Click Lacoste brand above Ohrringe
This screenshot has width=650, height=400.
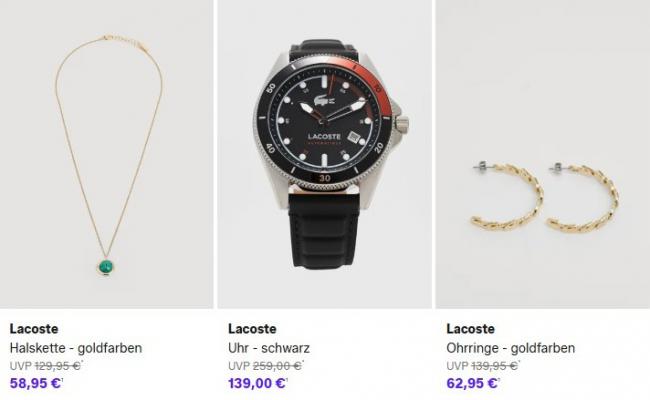[471, 329]
